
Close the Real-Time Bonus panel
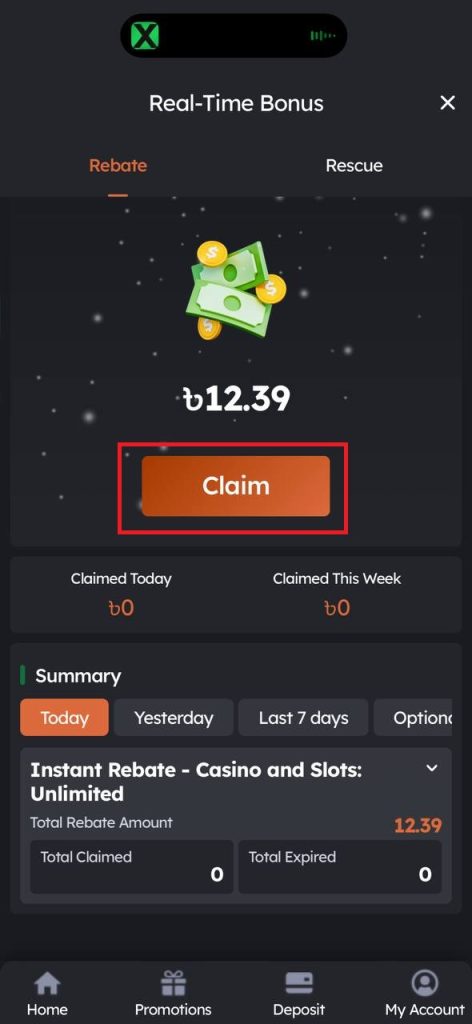pyautogui.click(x=447, y=103)
